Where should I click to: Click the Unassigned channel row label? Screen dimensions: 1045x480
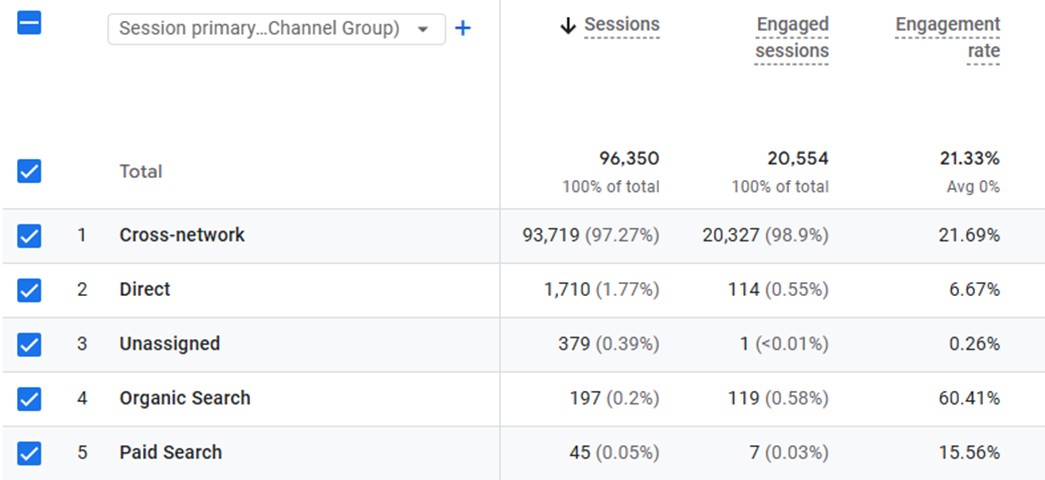tap(169, 343)
